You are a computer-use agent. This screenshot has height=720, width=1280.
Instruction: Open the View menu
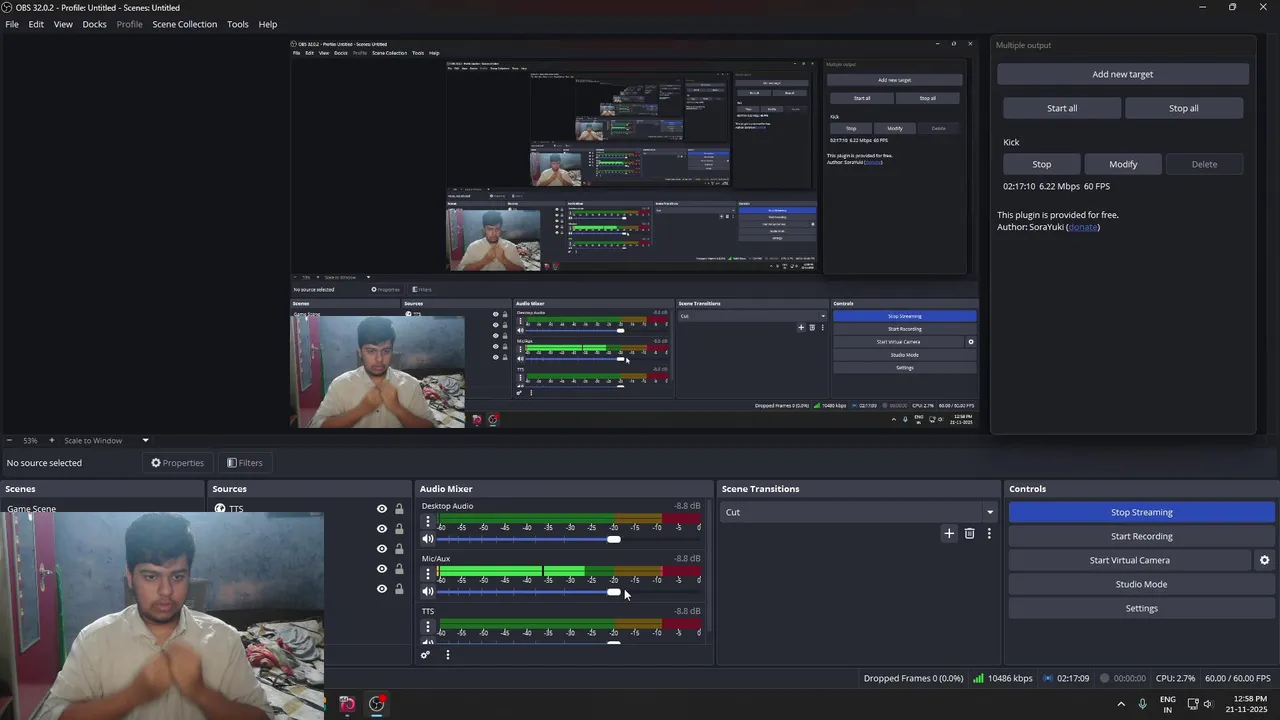coord(63,24)
